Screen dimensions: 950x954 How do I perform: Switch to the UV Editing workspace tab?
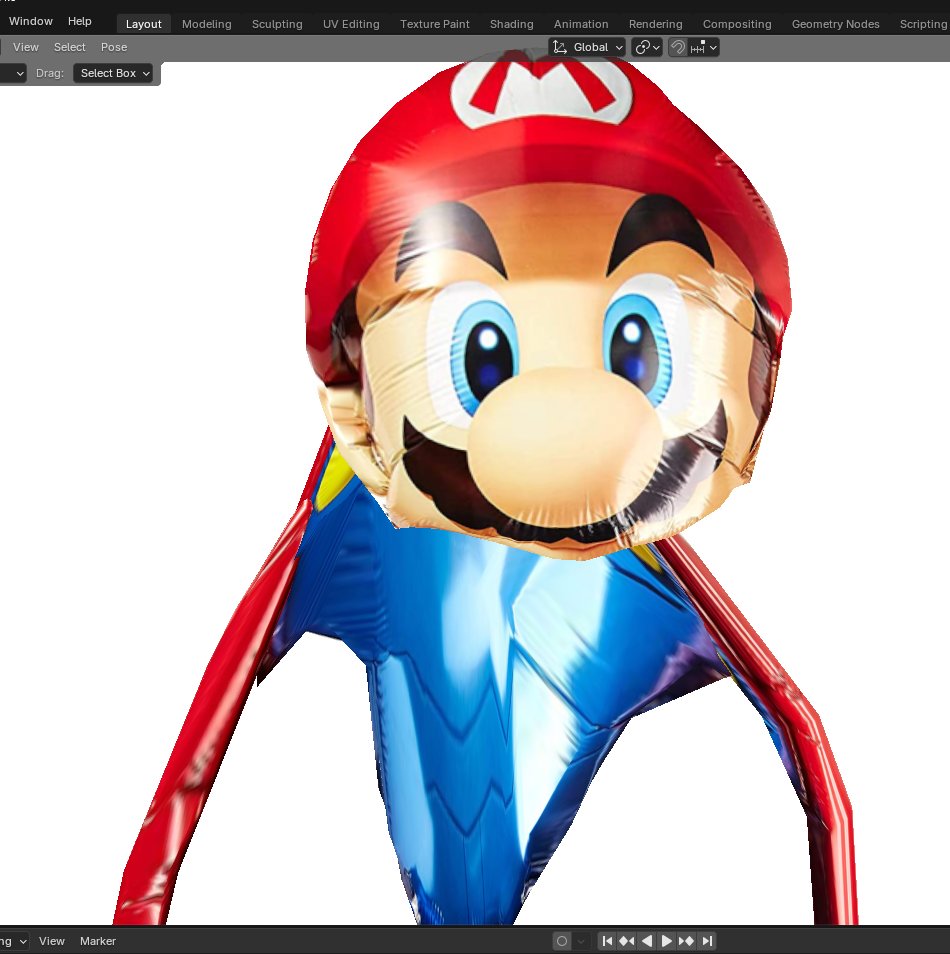click(x=351, y=24)
